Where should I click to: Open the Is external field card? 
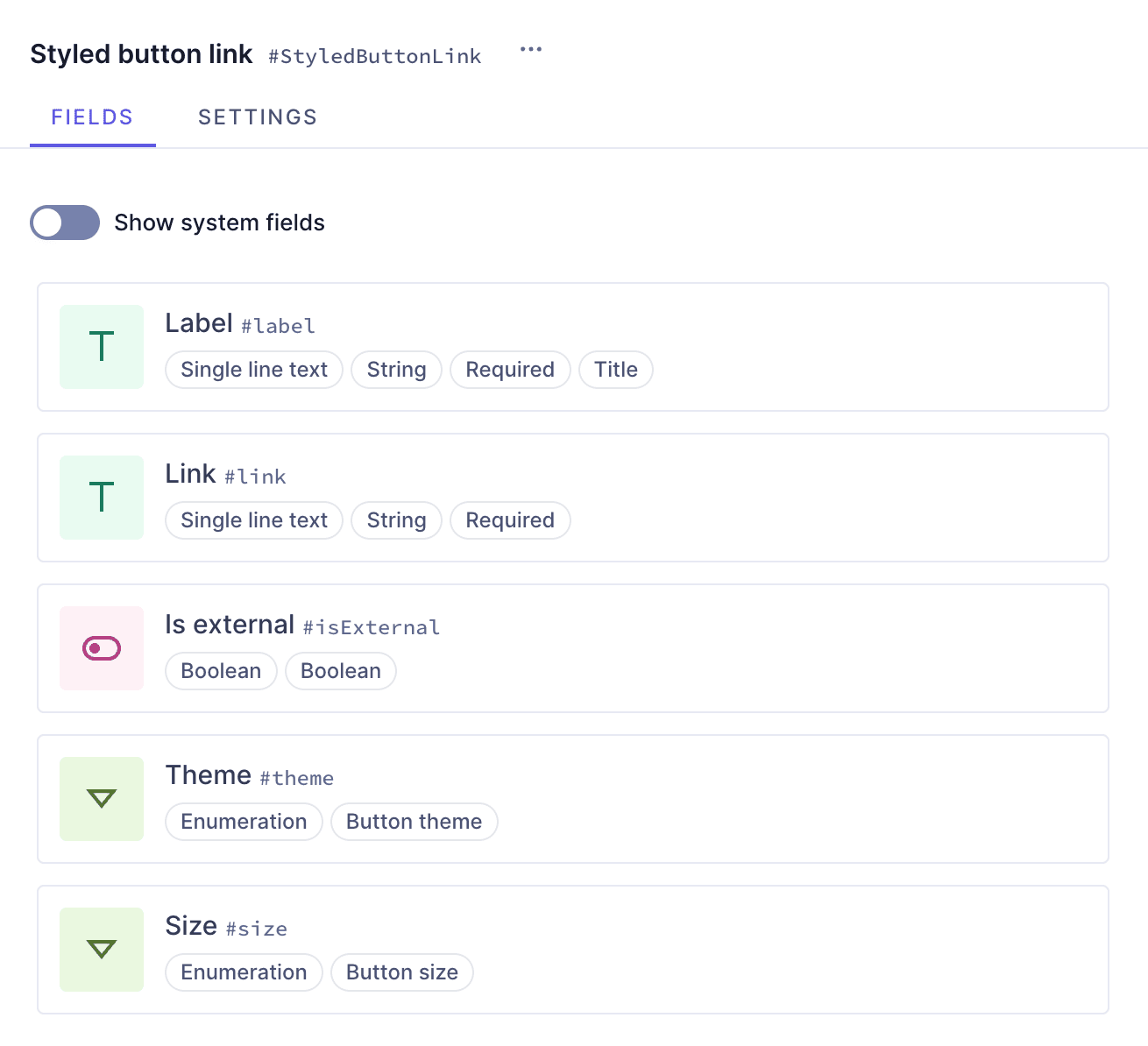573,648
